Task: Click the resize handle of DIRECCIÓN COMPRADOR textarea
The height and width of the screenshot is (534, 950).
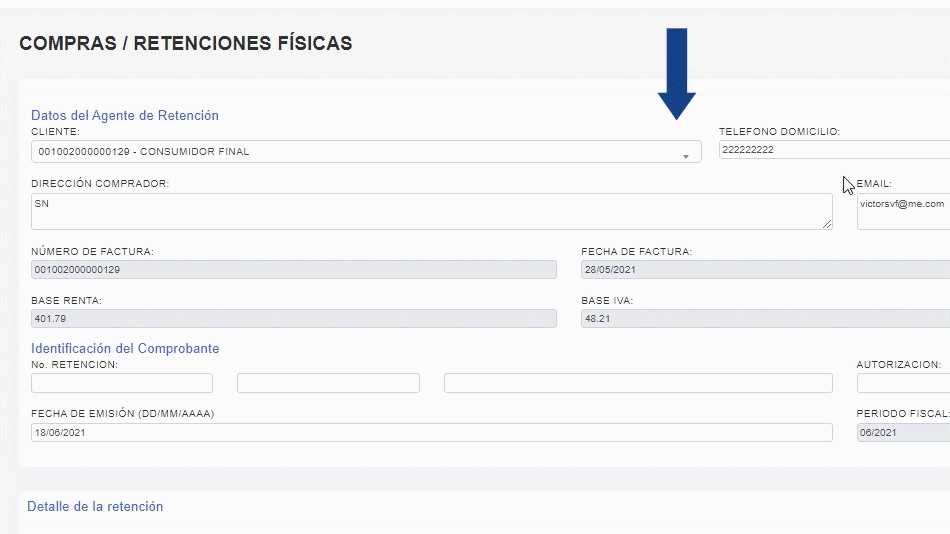Action: [x=827, y=225]
